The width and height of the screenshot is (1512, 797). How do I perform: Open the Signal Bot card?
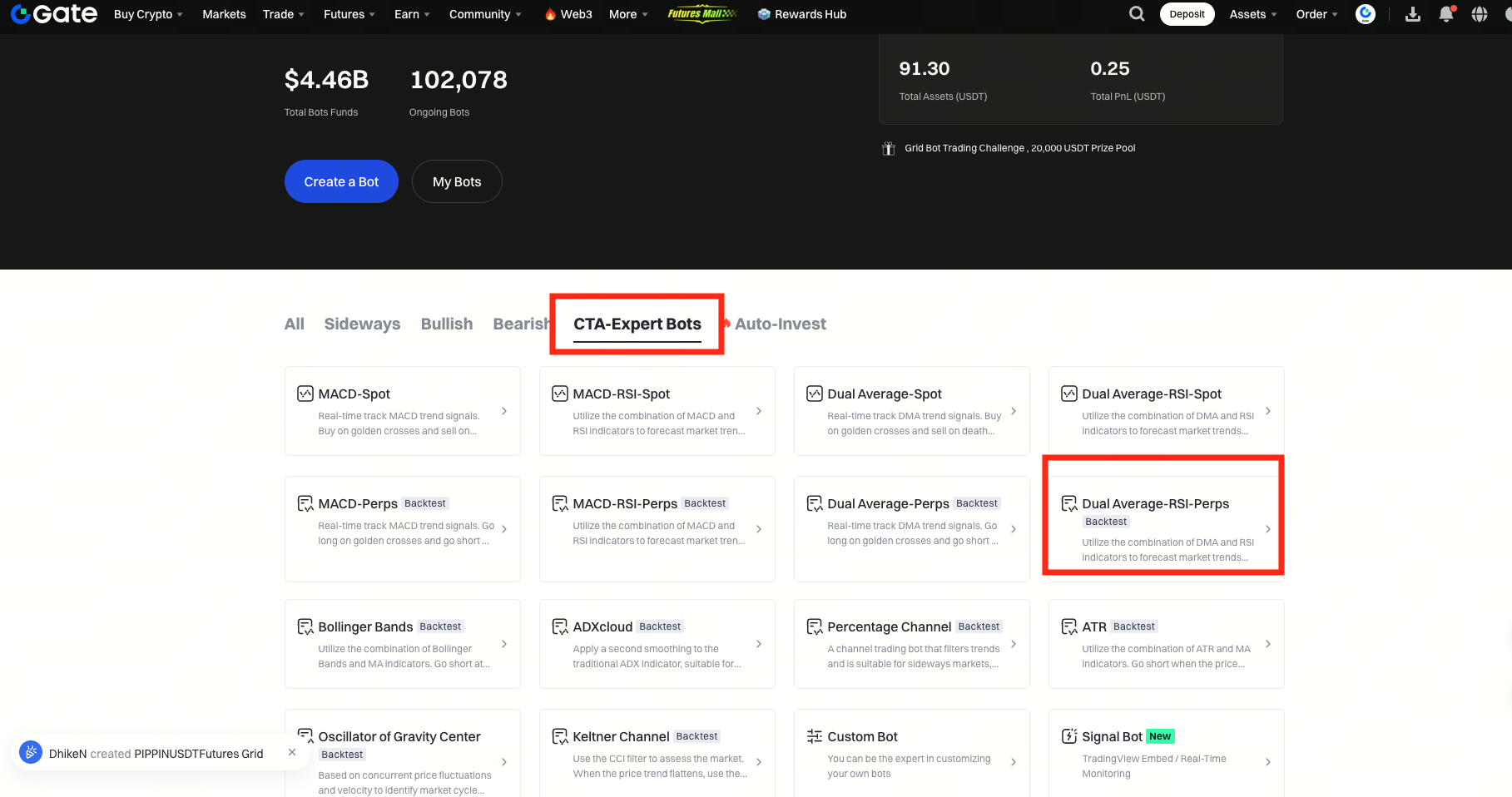[1165, 753]
